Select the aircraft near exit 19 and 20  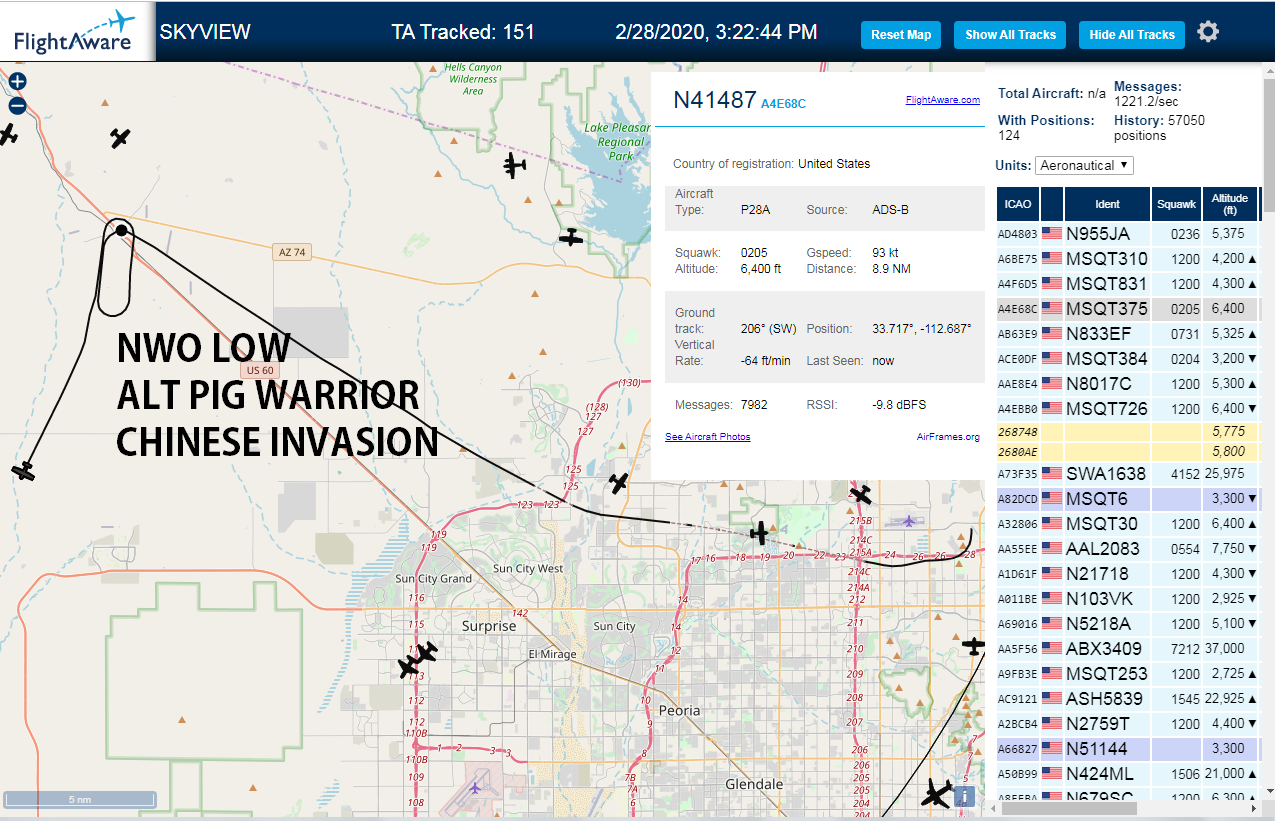tap(760, 533)
